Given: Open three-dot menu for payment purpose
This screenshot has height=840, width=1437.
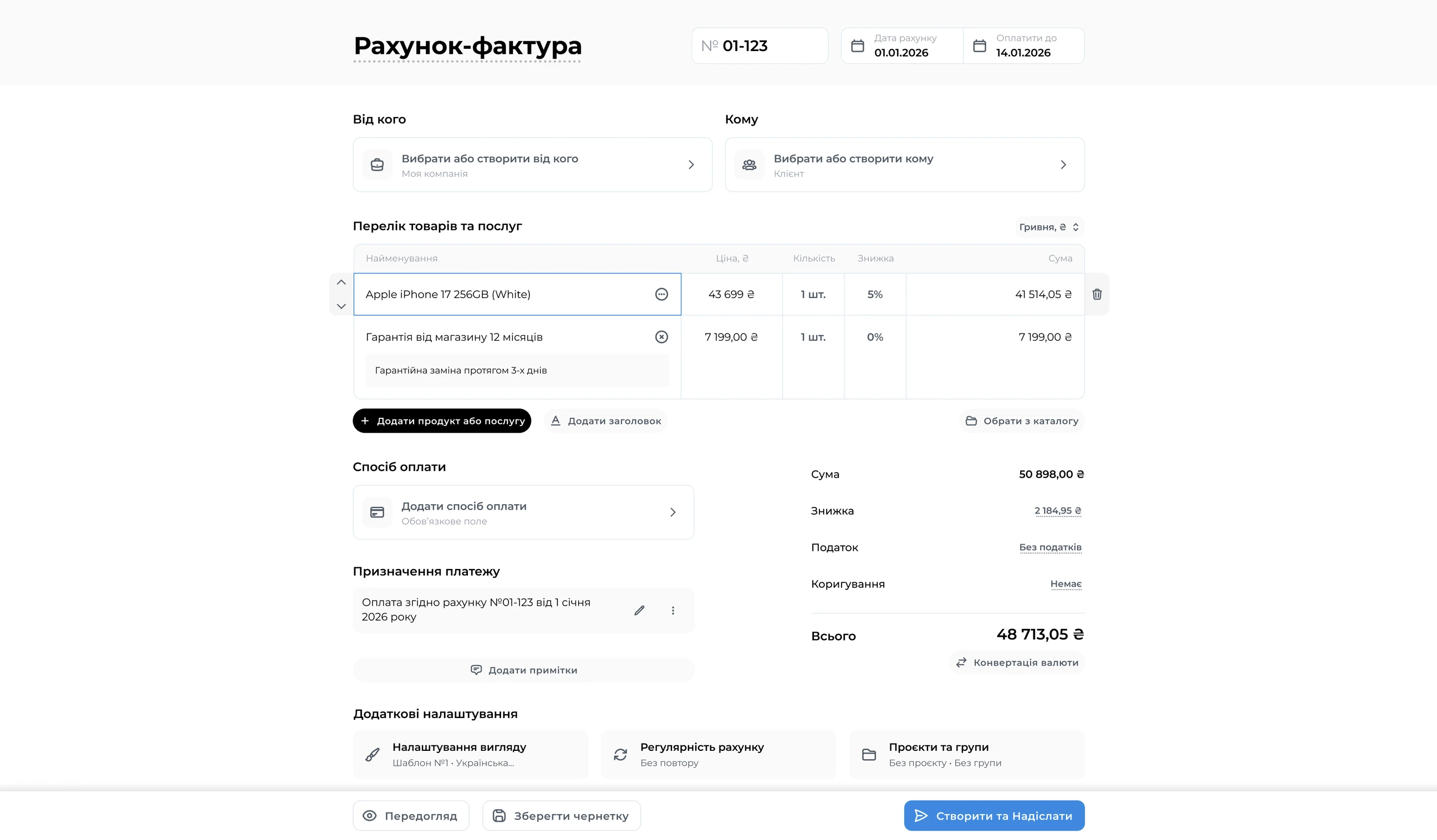Looking at the screenshot, I should (x=673, y=611).
